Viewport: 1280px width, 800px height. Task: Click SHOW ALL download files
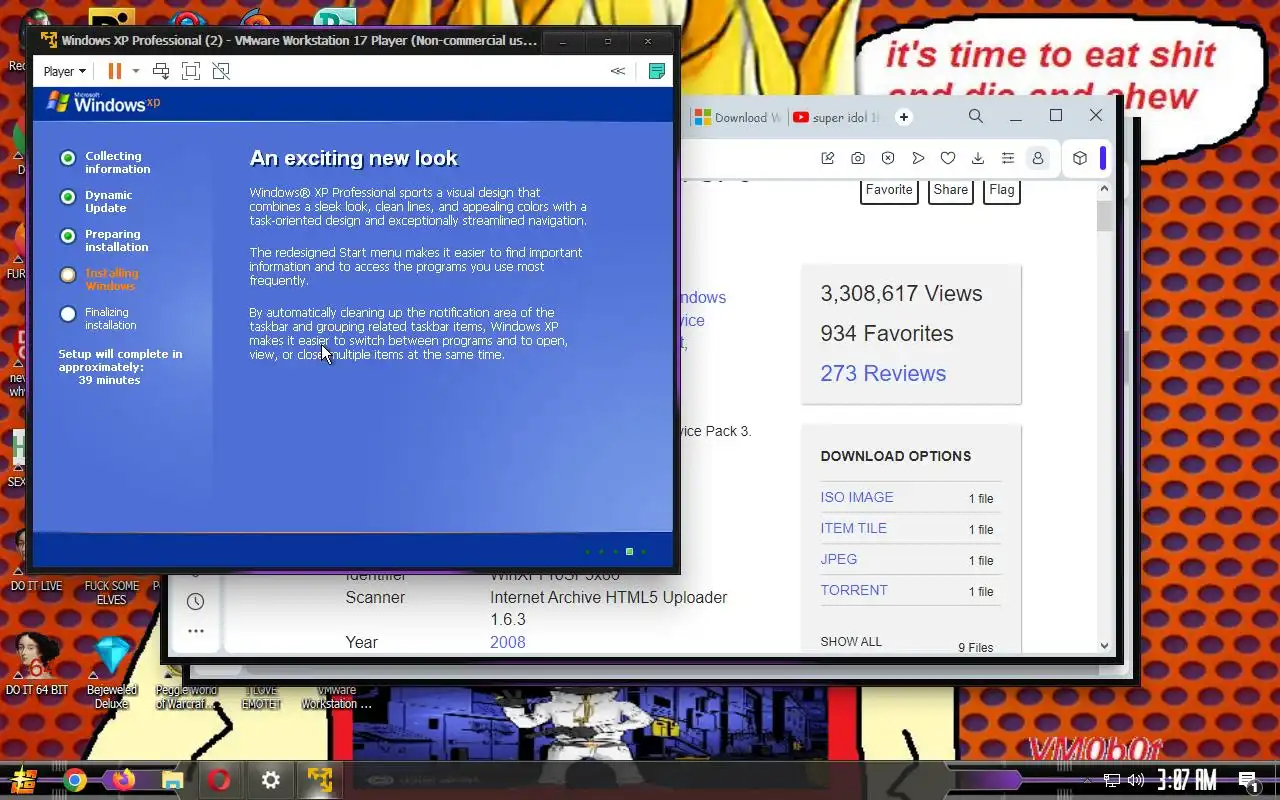click(851, 641)
